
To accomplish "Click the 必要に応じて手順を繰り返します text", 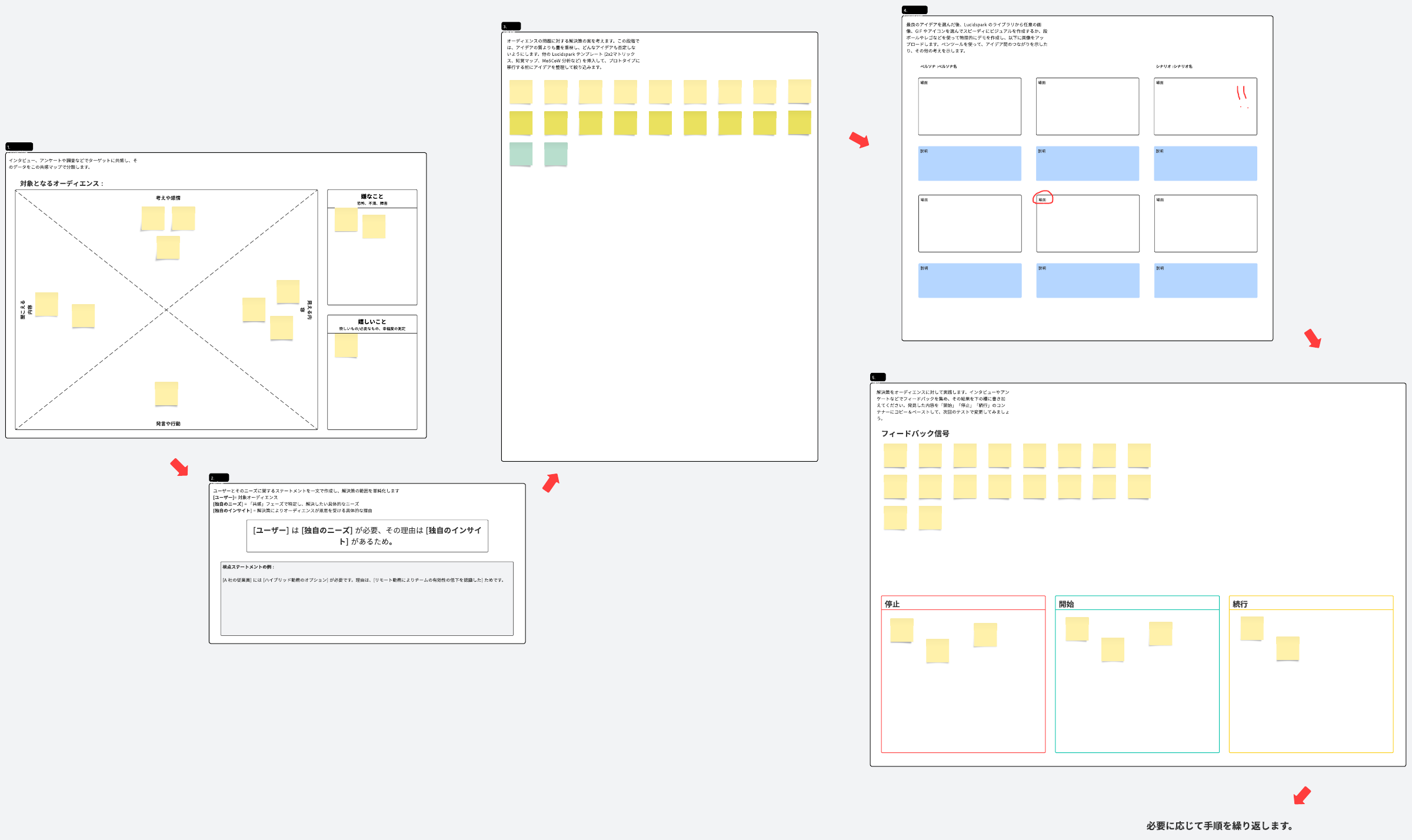I will tap(1219, 826).
